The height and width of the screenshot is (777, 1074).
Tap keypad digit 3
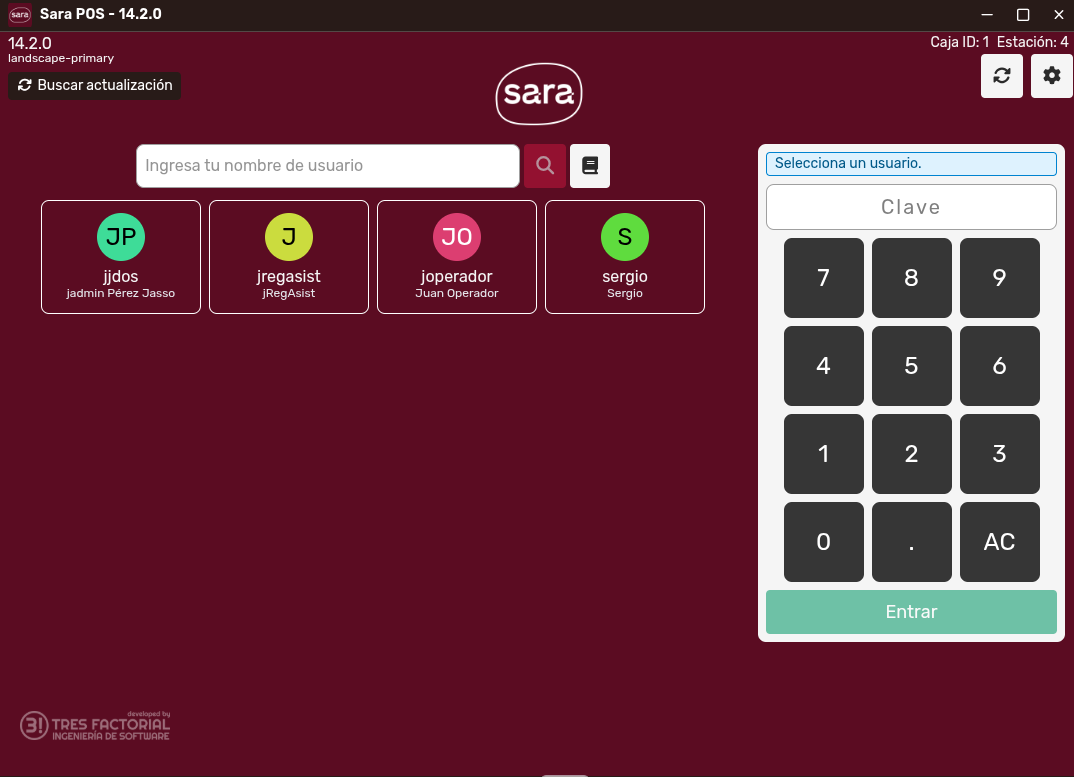[999, 454]
